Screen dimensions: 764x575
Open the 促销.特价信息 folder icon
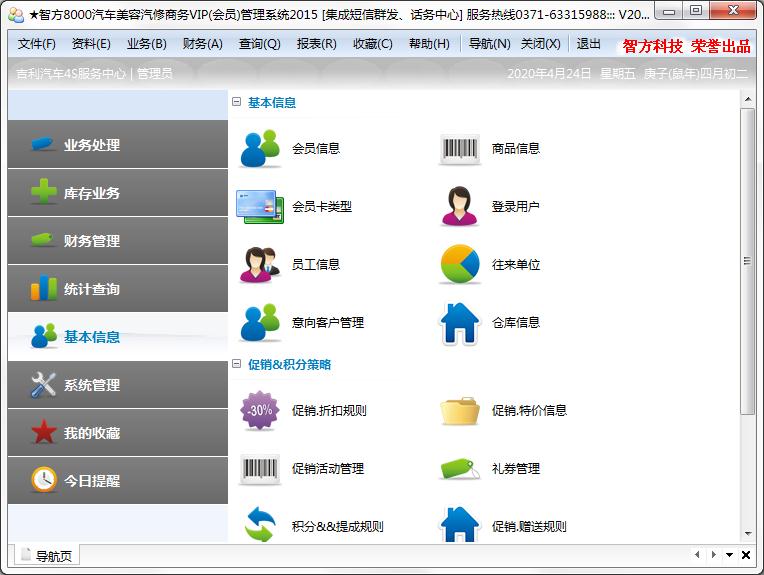tap(459, 411)
